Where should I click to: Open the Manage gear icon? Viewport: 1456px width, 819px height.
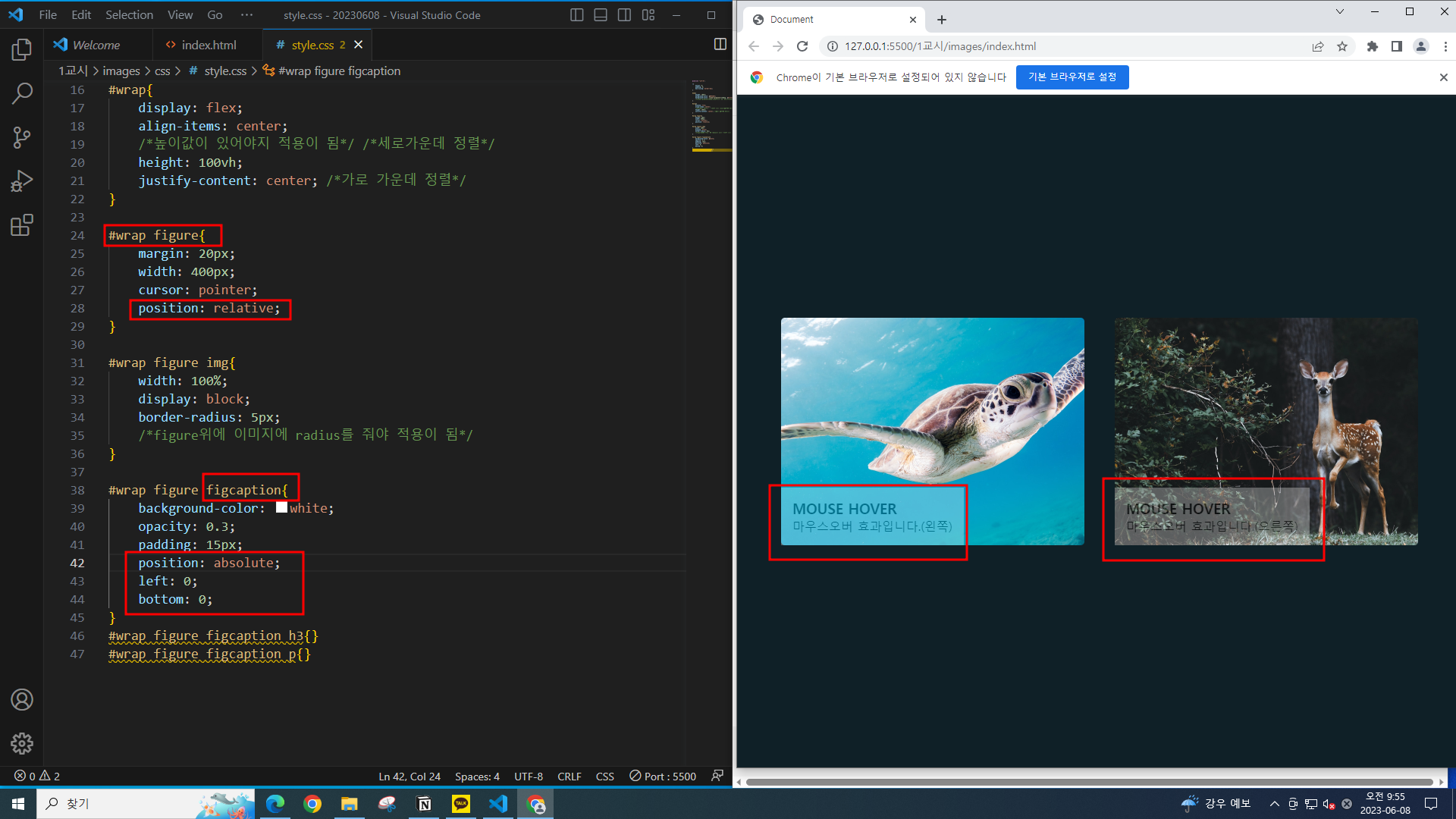click(22, 743)
